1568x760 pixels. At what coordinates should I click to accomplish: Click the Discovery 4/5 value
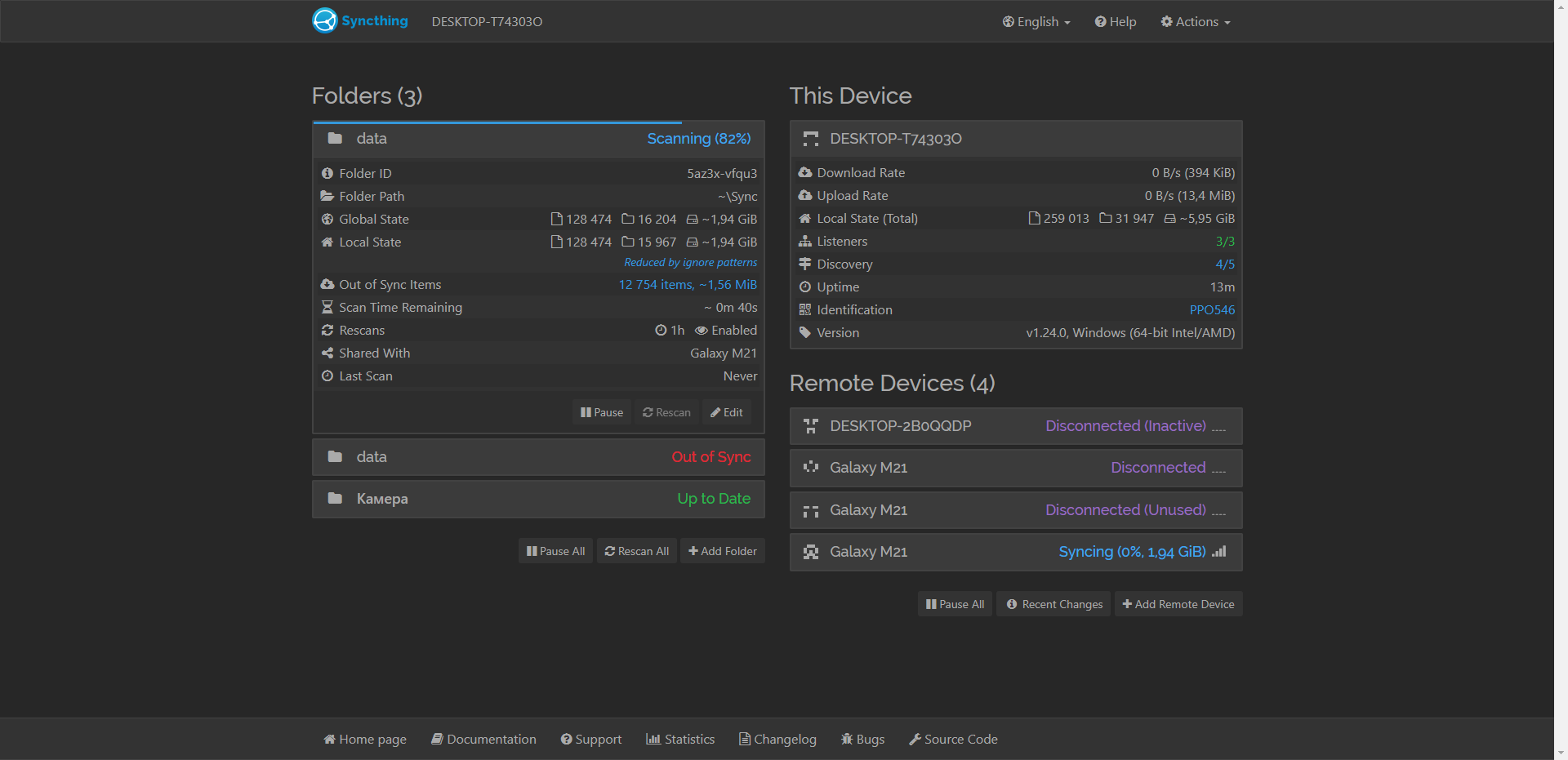coord(1225,264)
